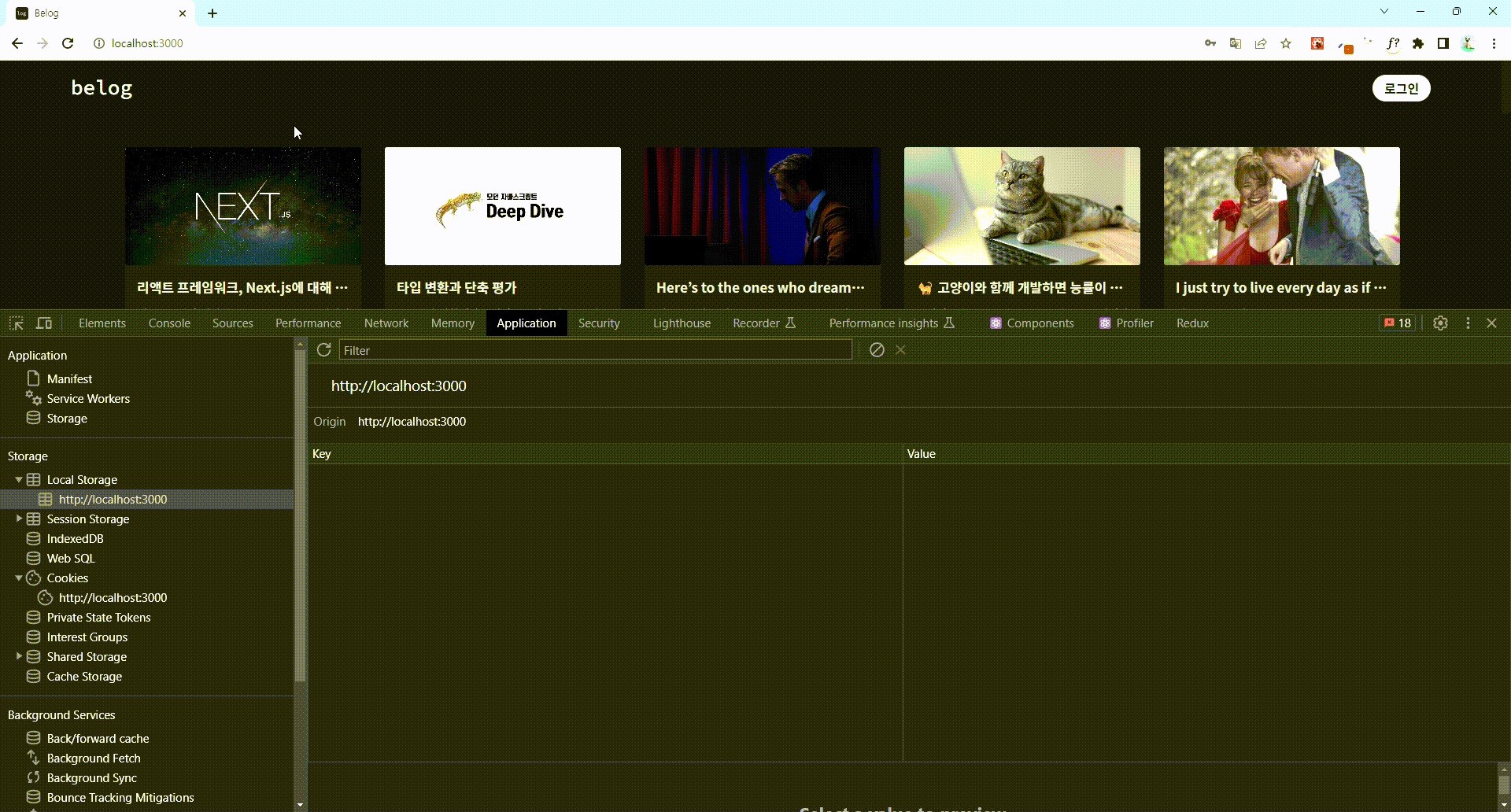Switch to Sources tab
The height and width of the screenshot is (812, 1511).
233,323
